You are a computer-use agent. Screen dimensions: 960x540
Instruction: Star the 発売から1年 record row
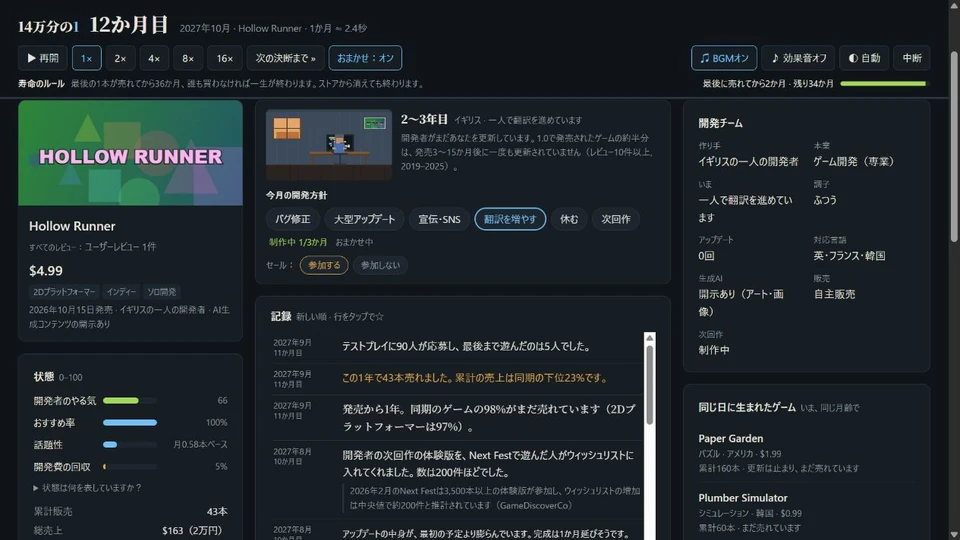point(458,418)
